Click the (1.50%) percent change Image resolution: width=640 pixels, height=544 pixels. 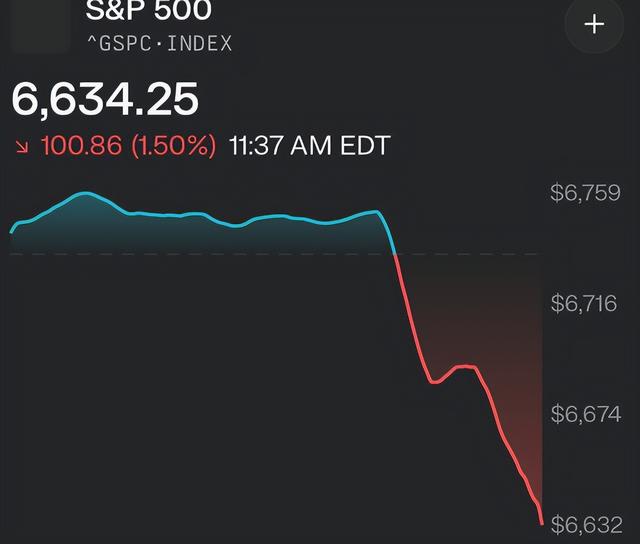point(176,146)
